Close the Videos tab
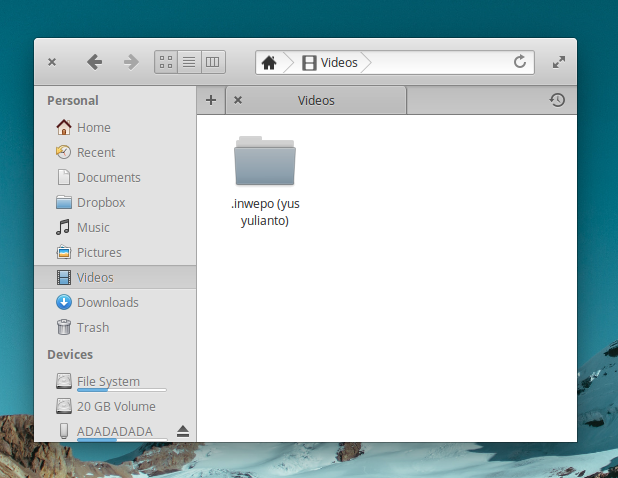This screenshot has height=478, width=618. coord(238,100)
